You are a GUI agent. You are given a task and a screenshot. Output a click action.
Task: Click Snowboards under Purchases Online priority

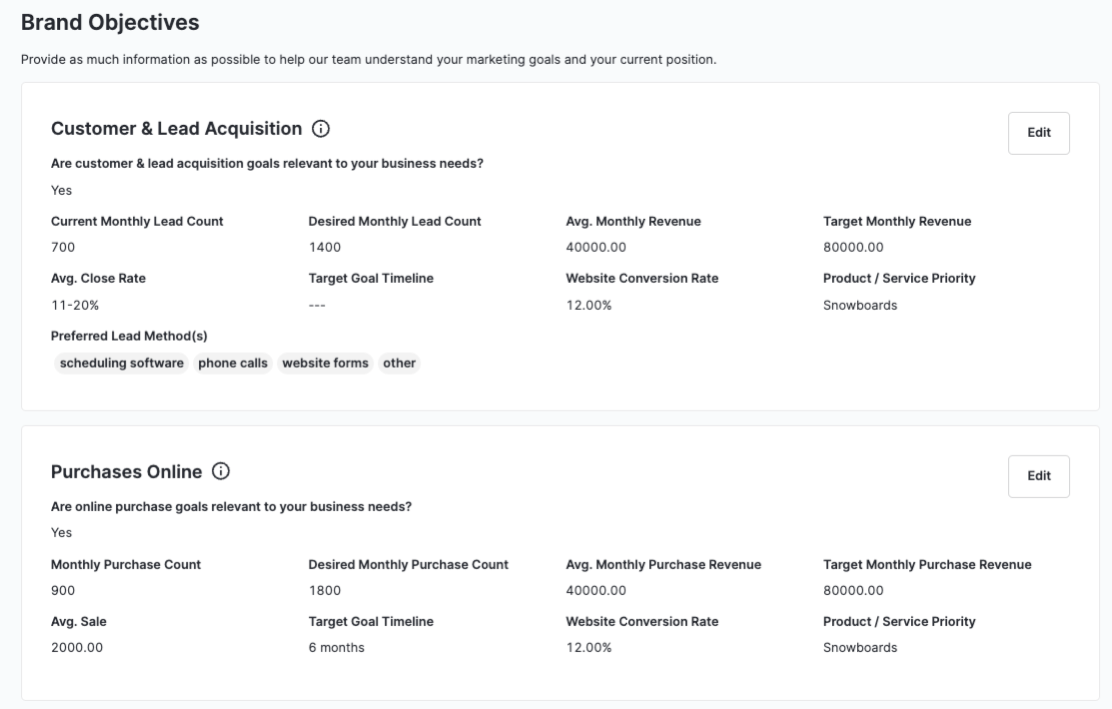(x=860, y=647)
